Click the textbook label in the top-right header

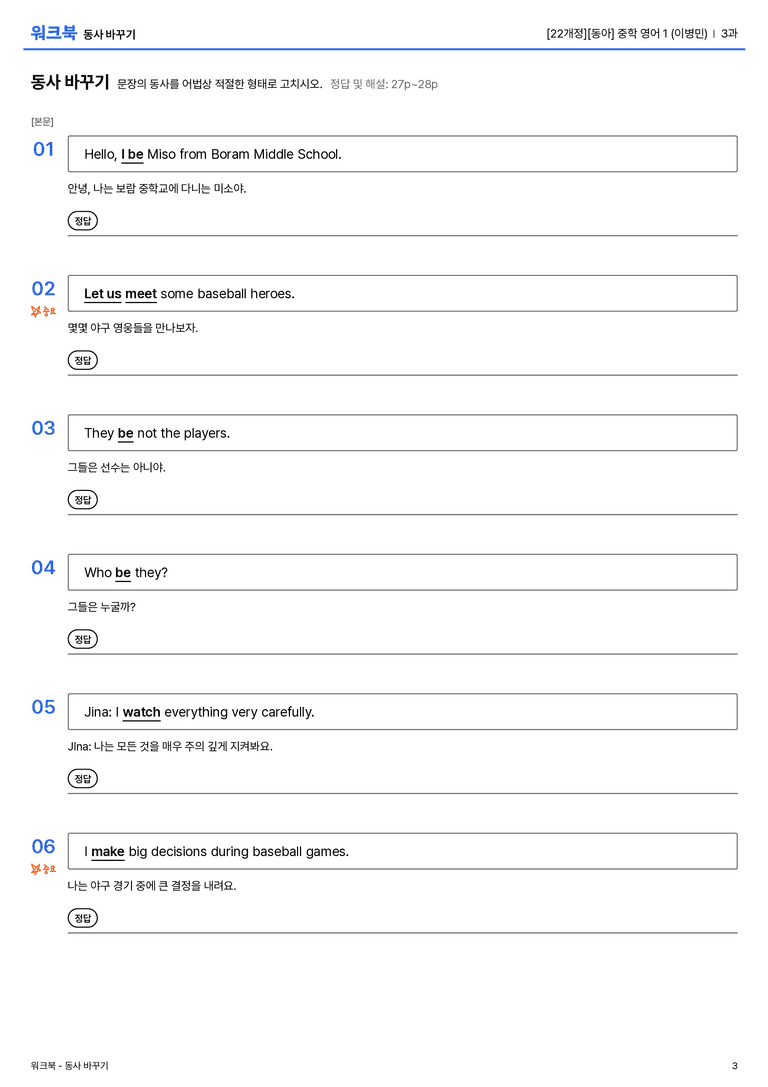pyautogui.click(x=627, y=33)
